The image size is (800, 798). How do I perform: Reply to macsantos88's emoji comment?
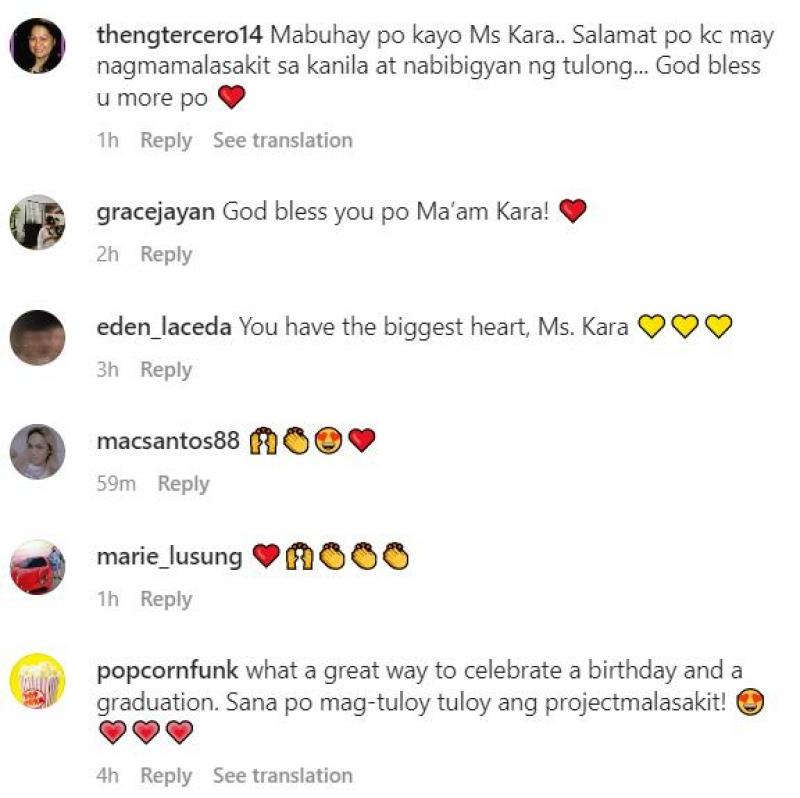[x=183, y=484]
